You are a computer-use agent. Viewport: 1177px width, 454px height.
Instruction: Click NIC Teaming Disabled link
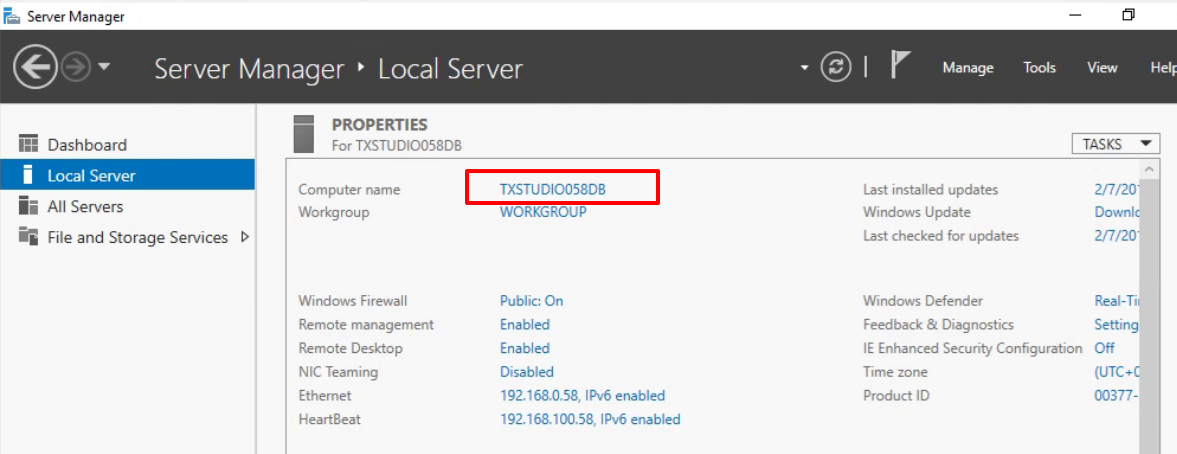527,371
